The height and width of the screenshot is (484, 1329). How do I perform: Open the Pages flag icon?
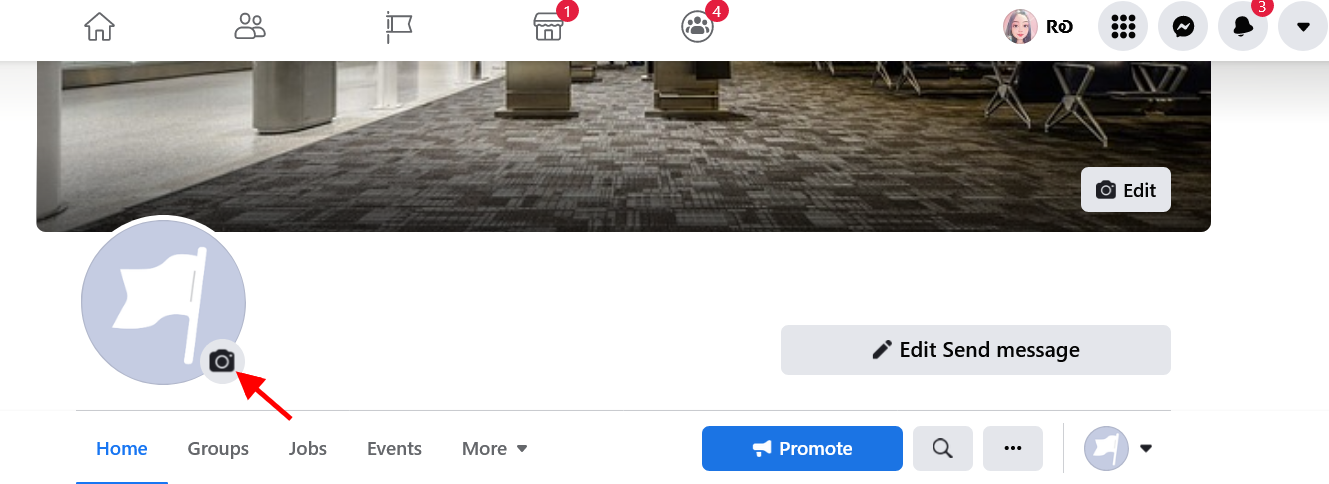pos(399,27)
